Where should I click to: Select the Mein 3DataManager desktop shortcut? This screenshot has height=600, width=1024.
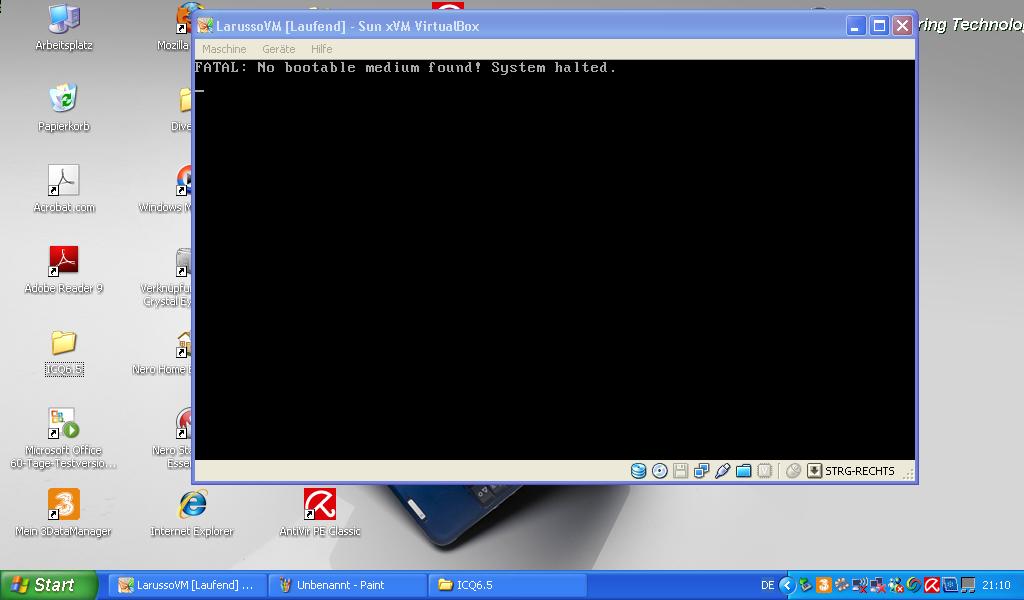[63, 513]
